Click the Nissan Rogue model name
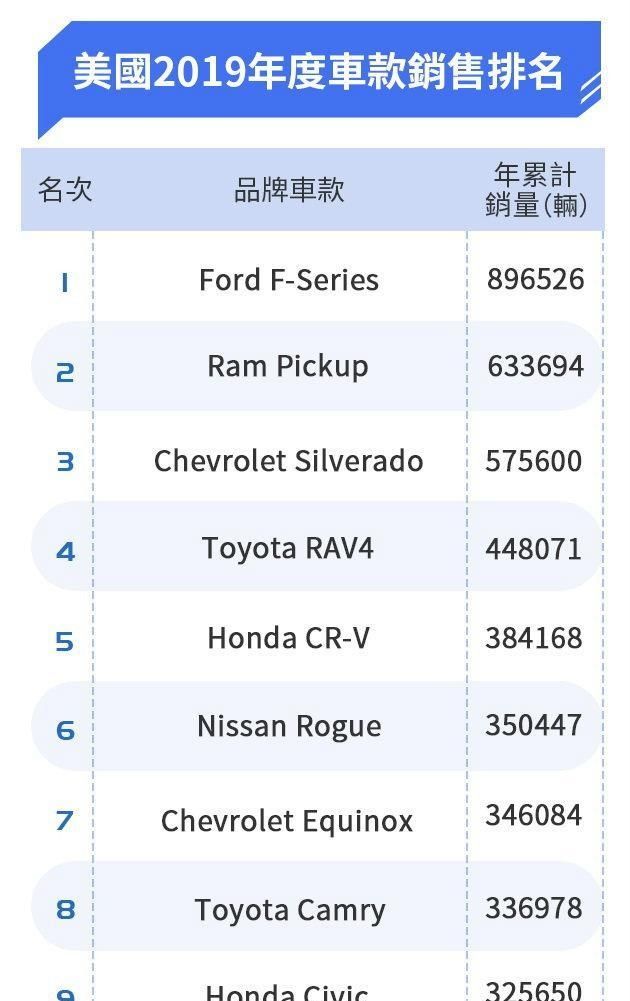The height and width of the screenshot is (1001, 630). click(x=289, y=727)
